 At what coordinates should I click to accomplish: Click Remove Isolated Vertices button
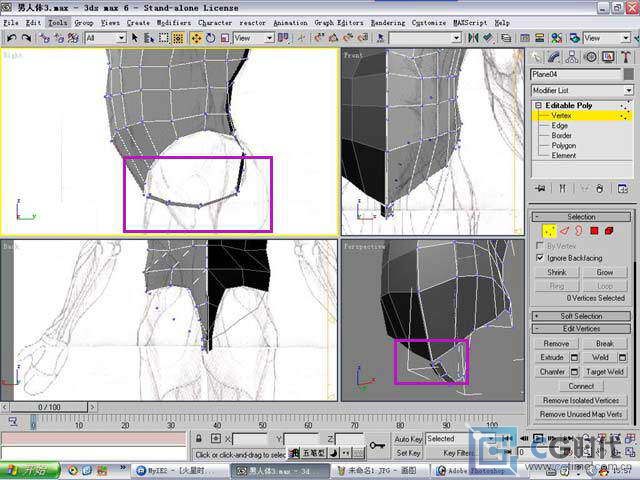point(581,401)
